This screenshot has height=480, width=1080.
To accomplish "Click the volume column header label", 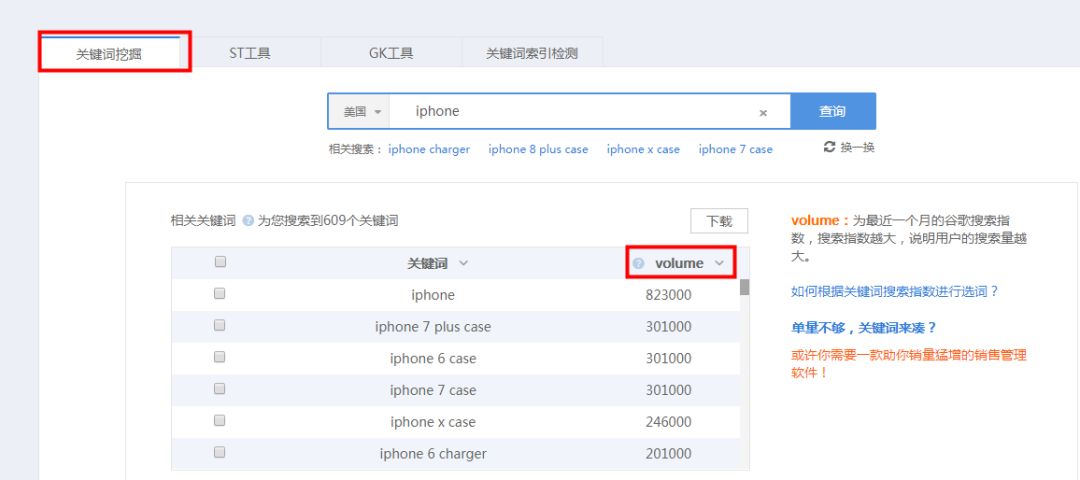I will point(679,263).
